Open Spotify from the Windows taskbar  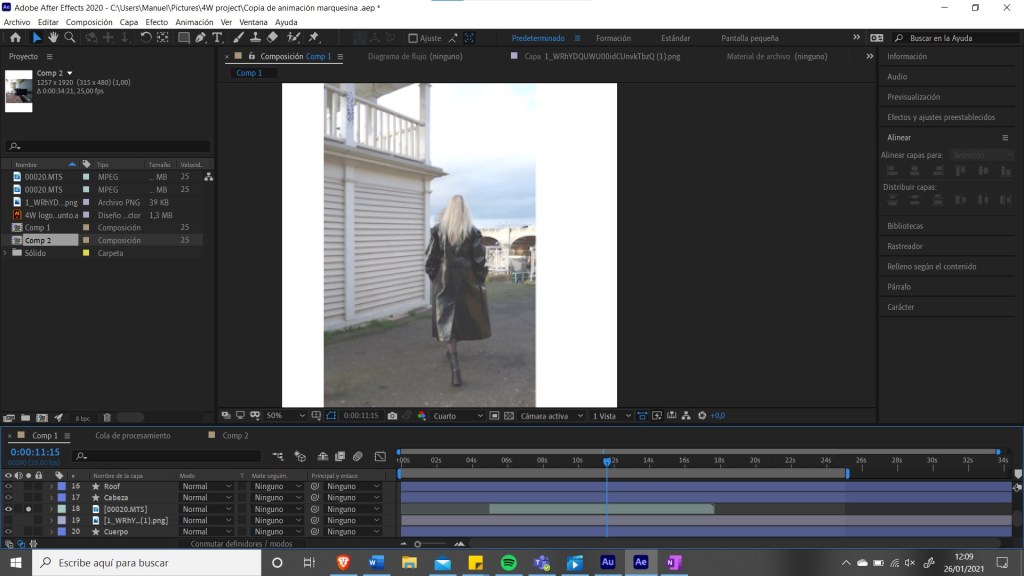click(x=508, y=563)
